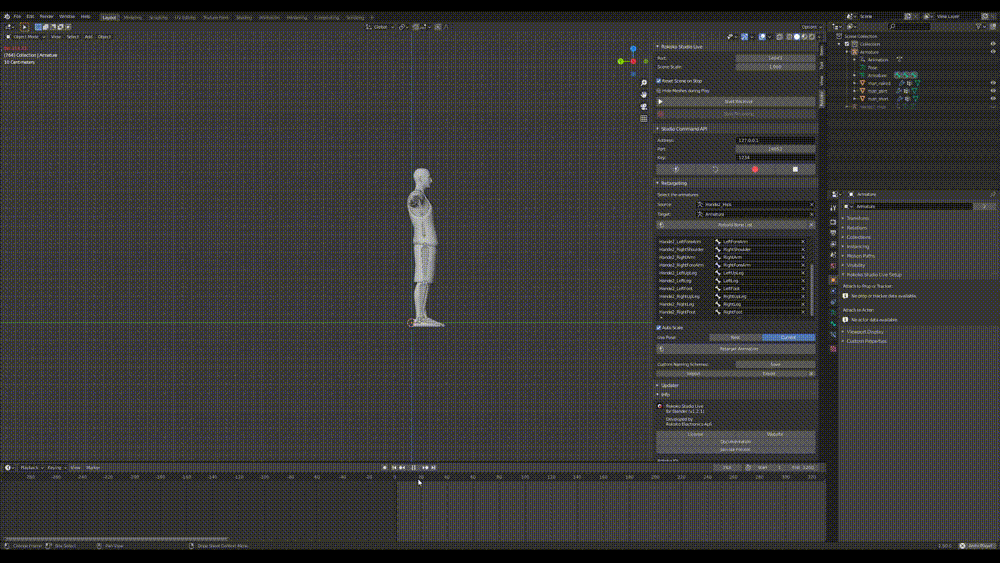Expand the Motion Paths section
Viewport: 1000px width, 563px height.
point(860,256)
